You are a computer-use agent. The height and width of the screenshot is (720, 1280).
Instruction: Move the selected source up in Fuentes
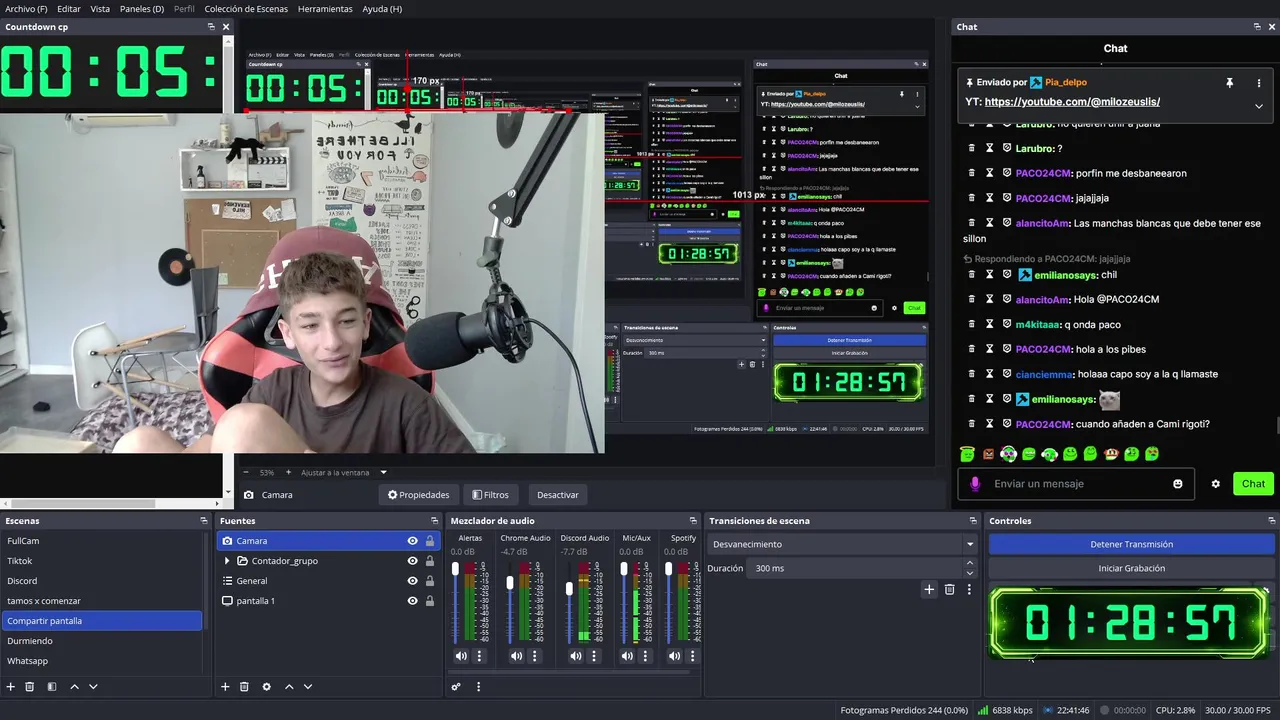click(289, 687)
